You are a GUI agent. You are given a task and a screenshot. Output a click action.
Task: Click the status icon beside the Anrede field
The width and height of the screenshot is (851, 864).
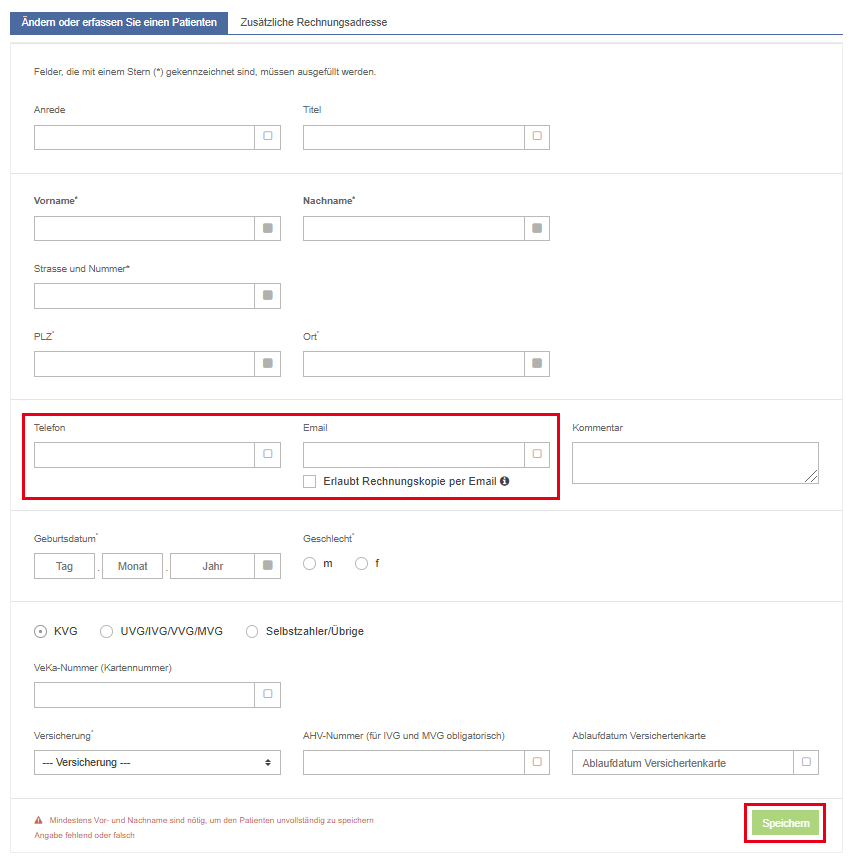(268, 136)
